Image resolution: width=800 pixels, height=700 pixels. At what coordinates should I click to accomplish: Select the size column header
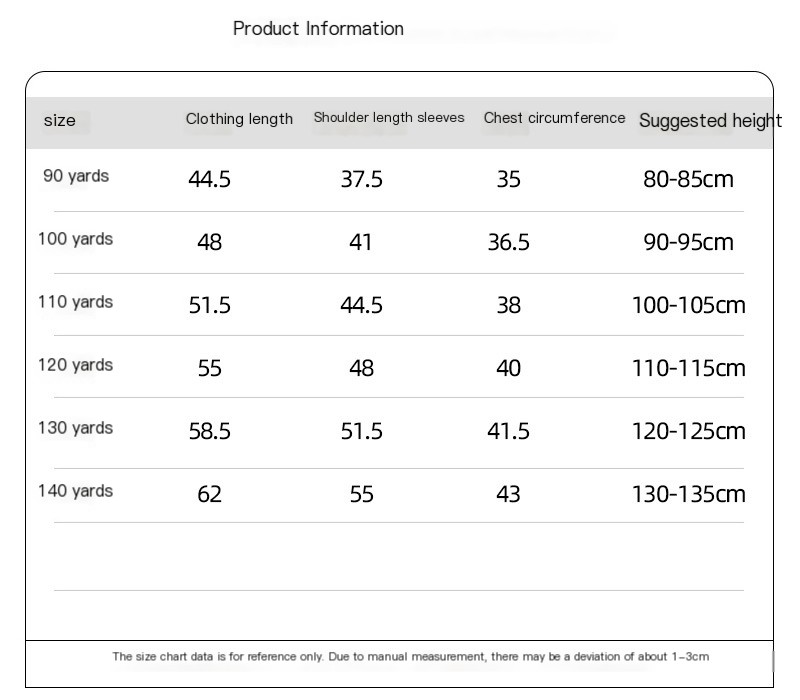(60, 121)
